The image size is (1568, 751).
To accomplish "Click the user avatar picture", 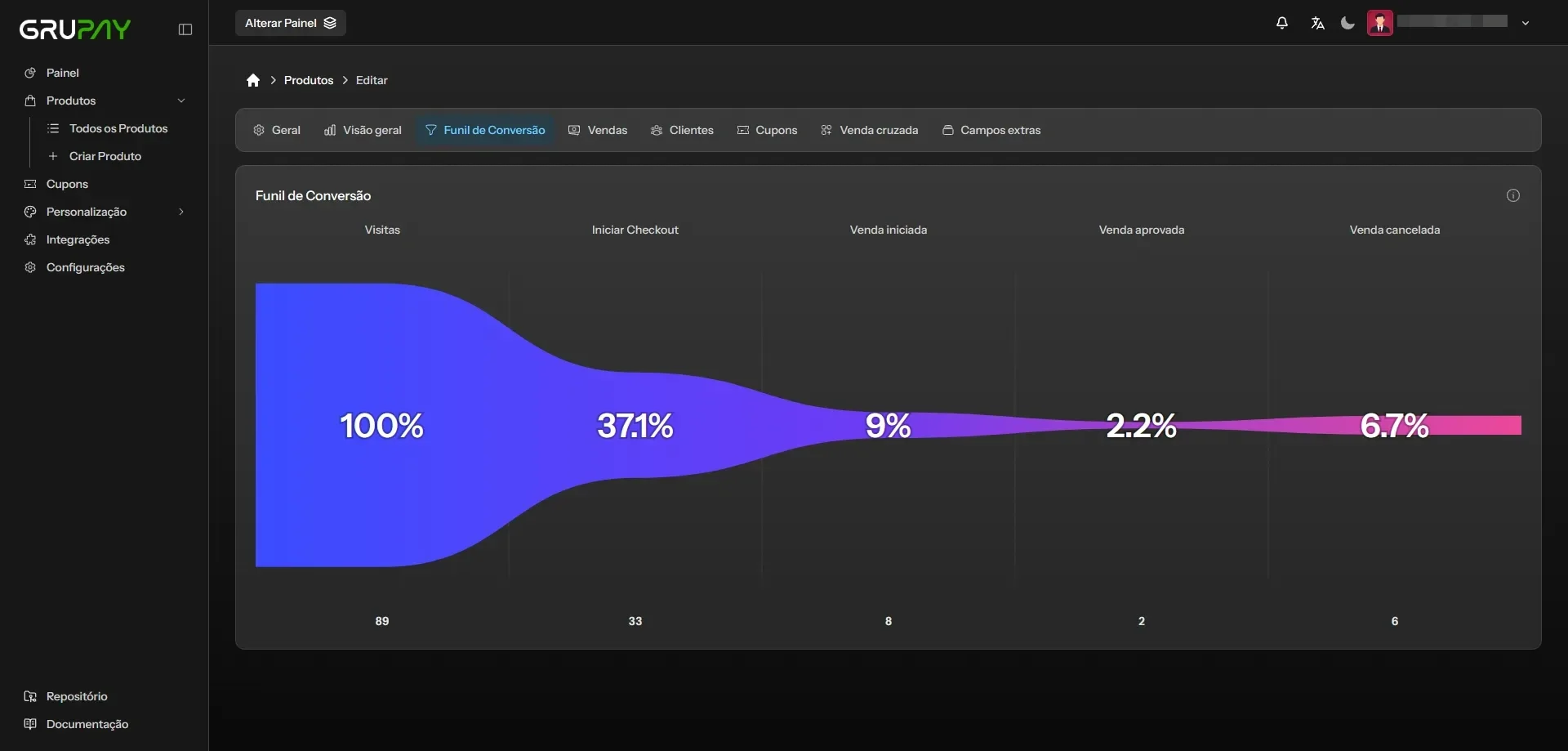I will (1380, 23).
